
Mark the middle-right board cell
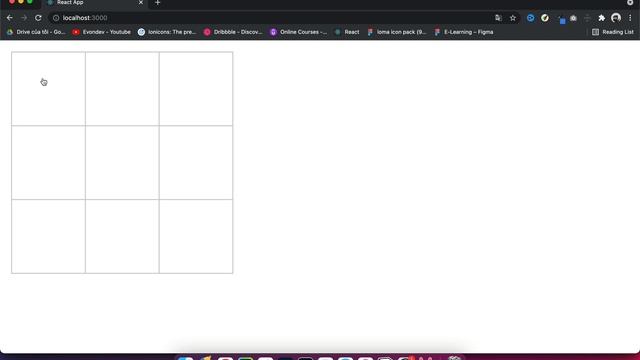click(x=196, y=162)
